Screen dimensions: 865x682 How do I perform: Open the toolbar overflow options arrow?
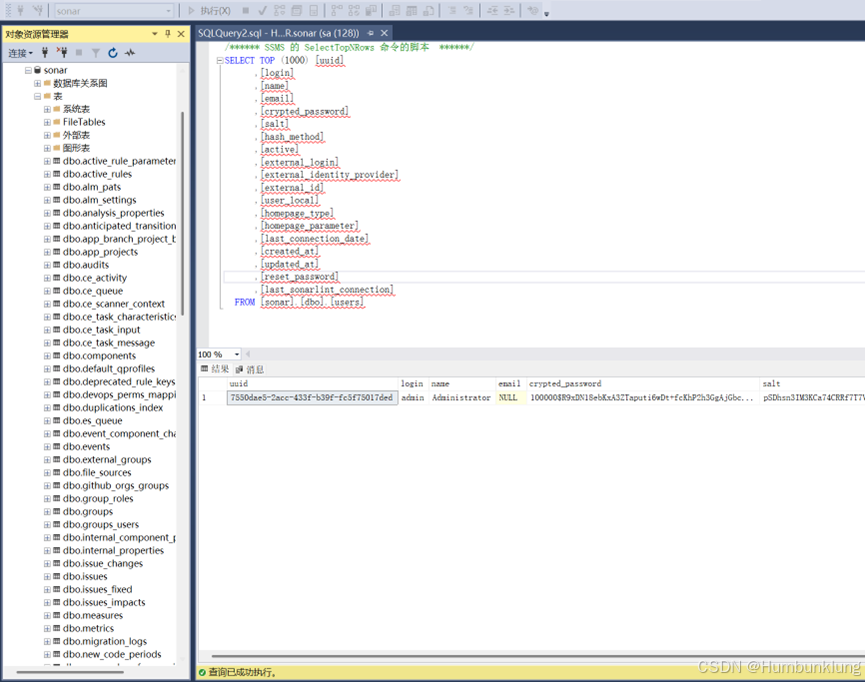[x=547, y=13]
